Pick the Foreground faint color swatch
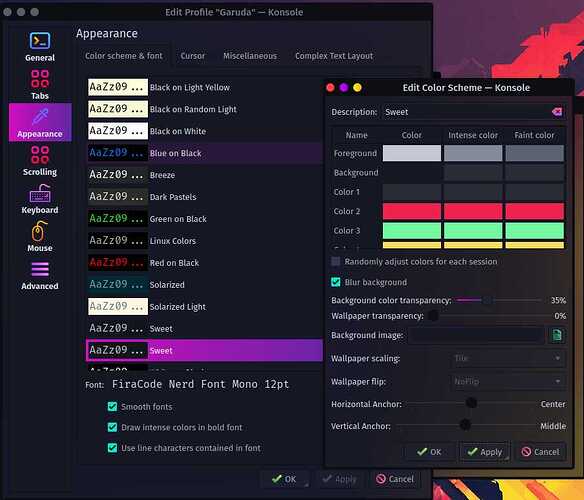 click(534, 153)
